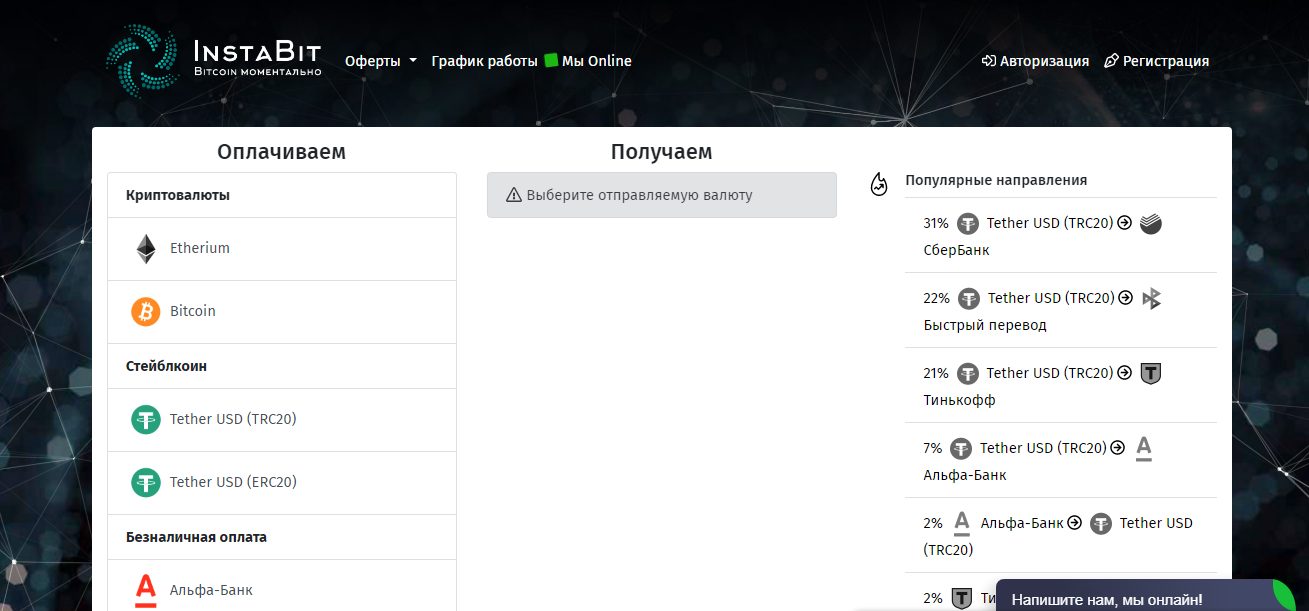Pick the 2% Альфа-Банк to Tether direction
The width and height of the screenshot is (1309, 611).
pyautogui.click(x=1061, y=536)
